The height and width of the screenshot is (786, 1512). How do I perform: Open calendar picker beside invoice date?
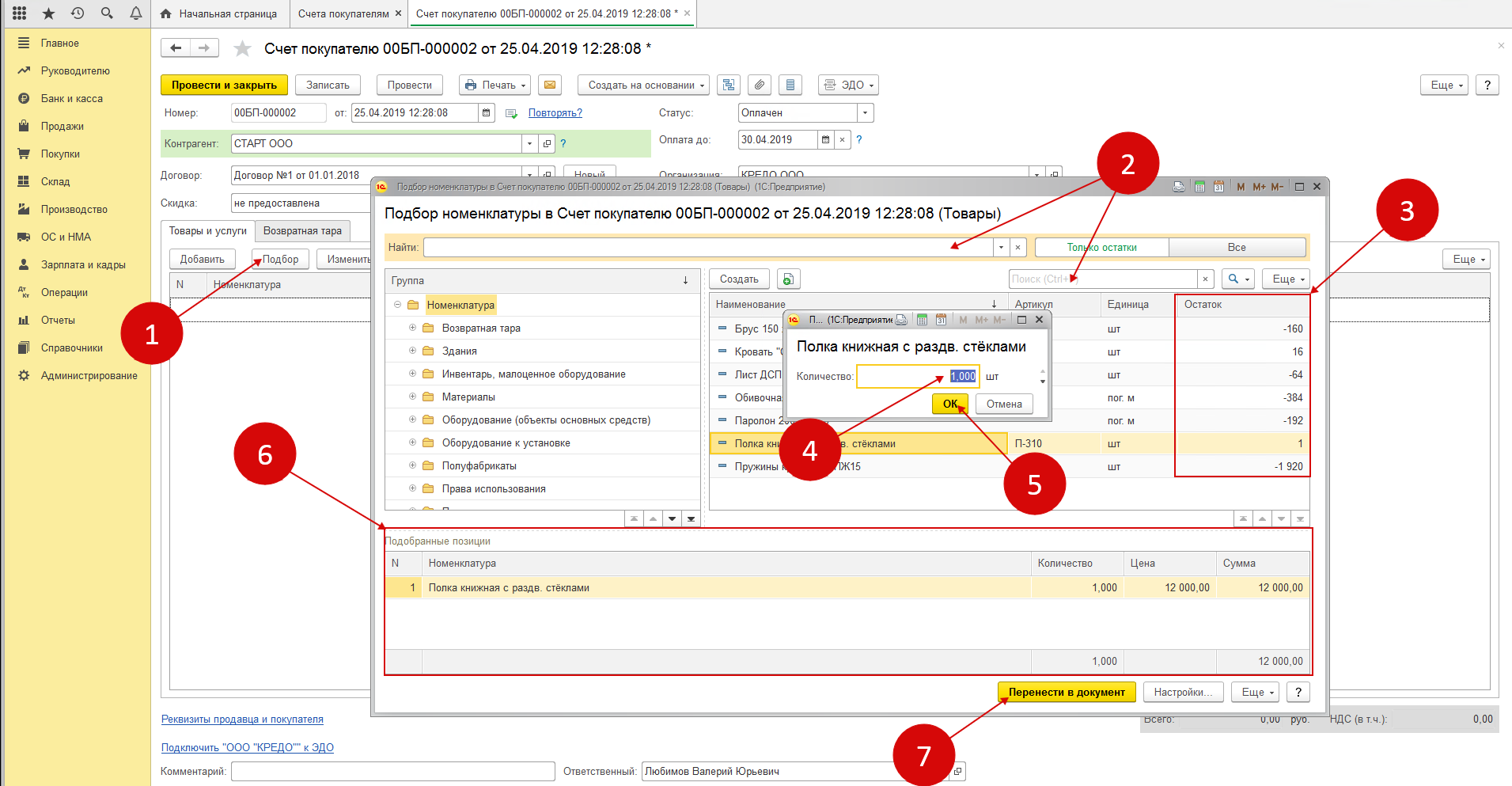pyautogui.click(x=487, y=113)
